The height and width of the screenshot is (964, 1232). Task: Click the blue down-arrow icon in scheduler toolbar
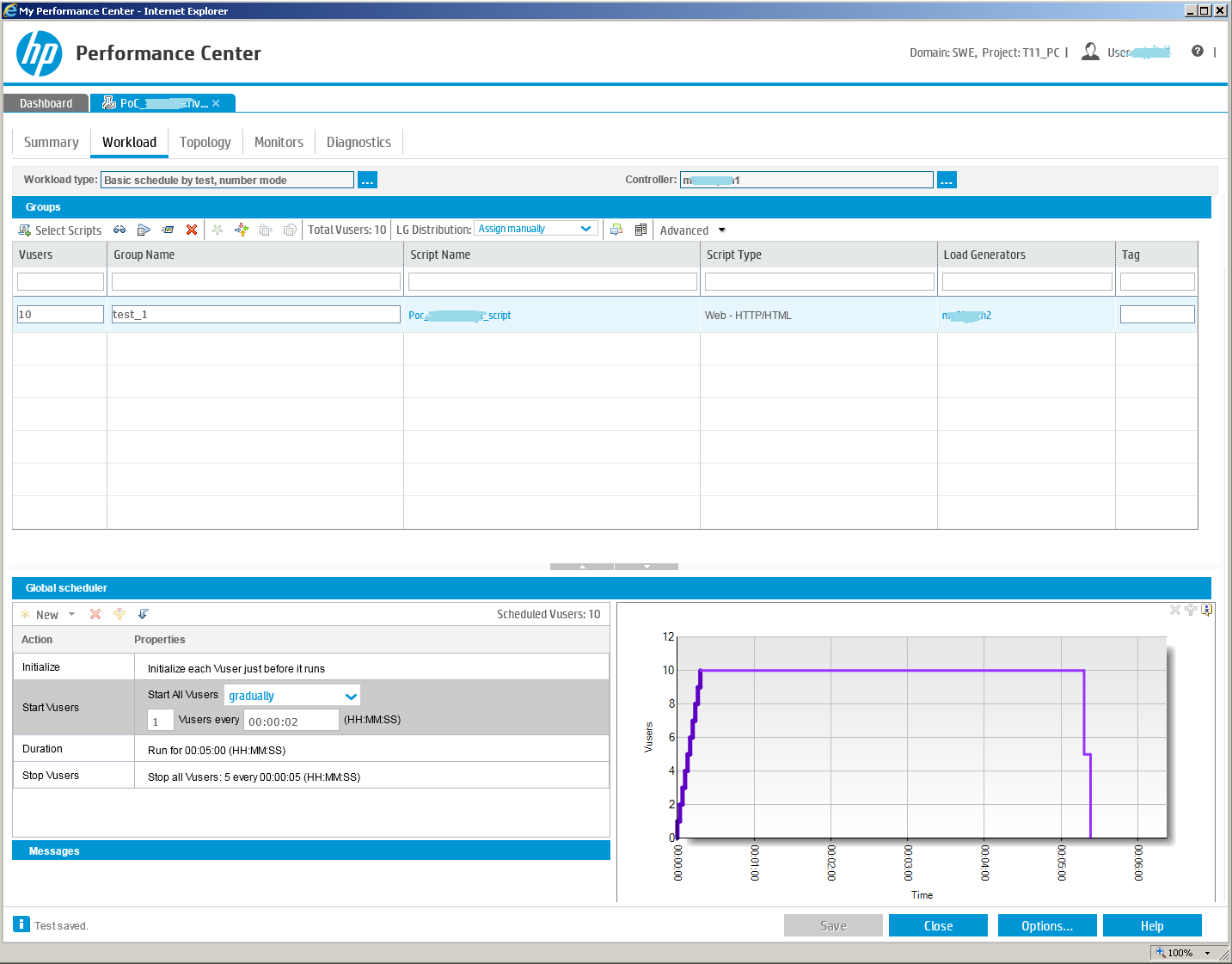click(x=144, y=614)
